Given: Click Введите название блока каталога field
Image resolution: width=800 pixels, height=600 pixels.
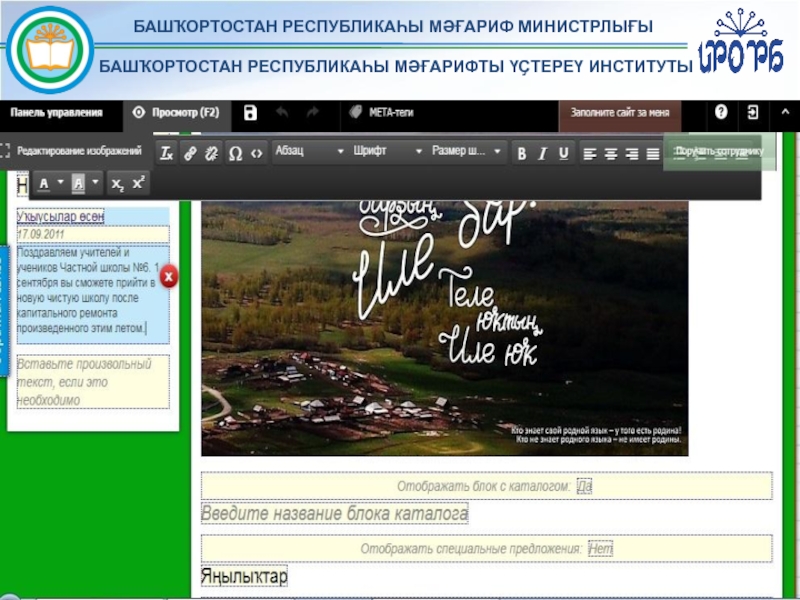Looking at the screenshot, I should click(334, 513).
